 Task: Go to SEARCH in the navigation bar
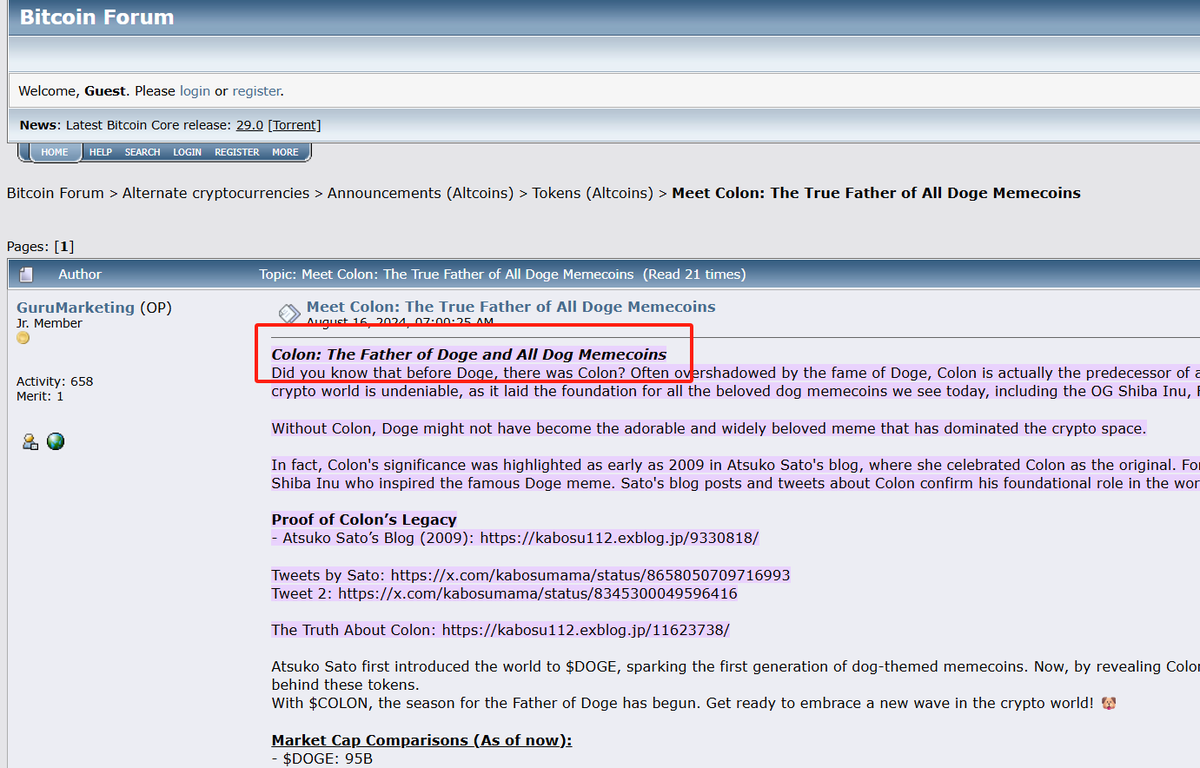pos(142,152)
